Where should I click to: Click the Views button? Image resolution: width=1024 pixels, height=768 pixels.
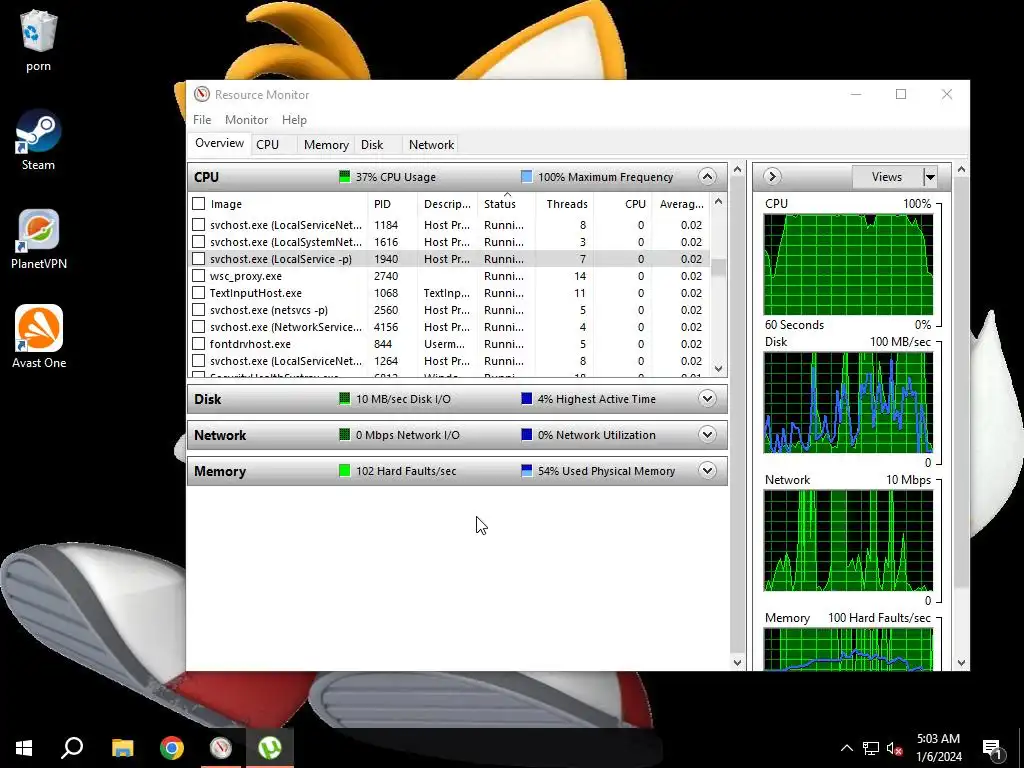pyautogui.click(x=887, y=177)
